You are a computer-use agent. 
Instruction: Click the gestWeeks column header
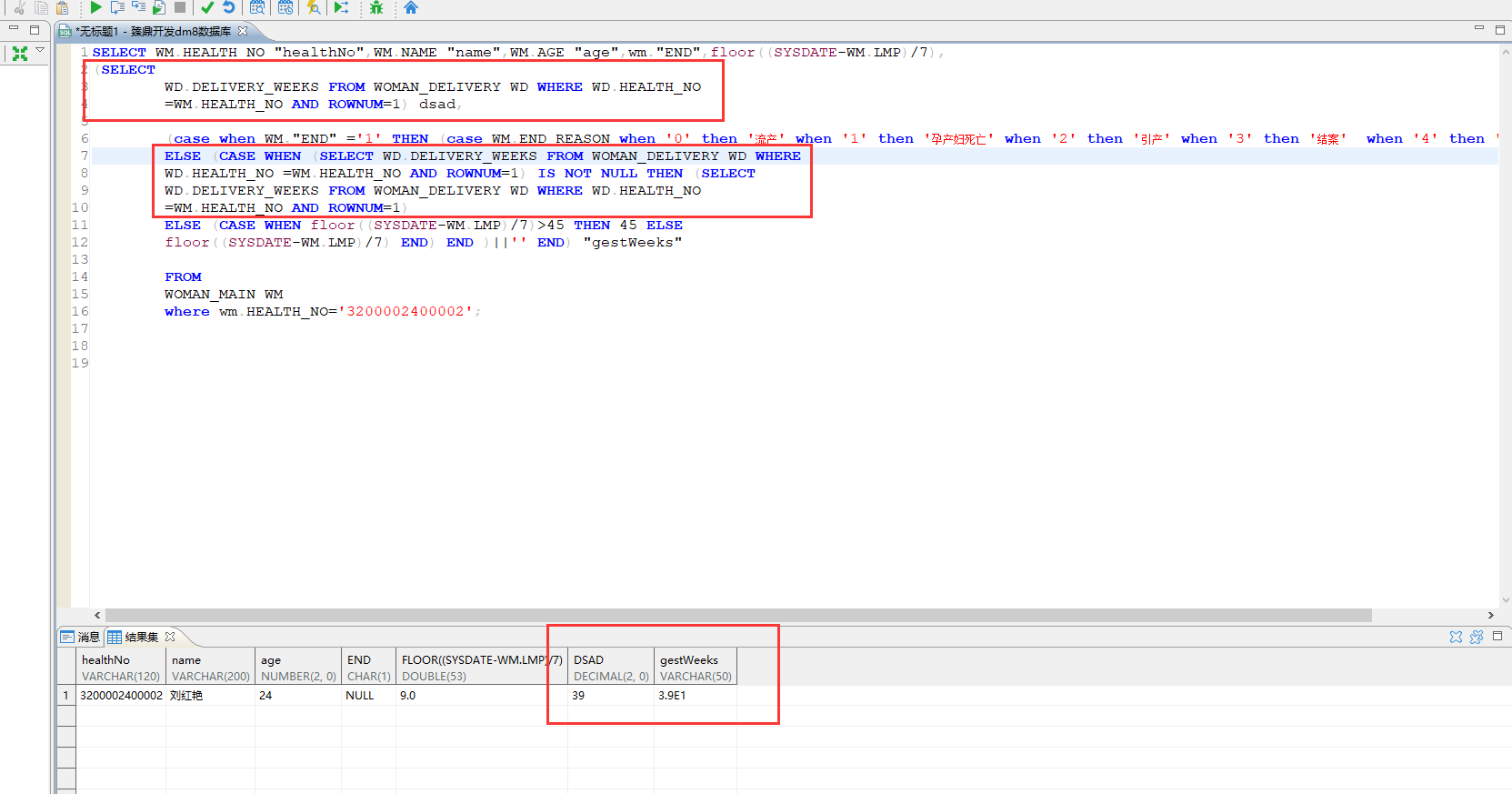[x=696, y=668]
